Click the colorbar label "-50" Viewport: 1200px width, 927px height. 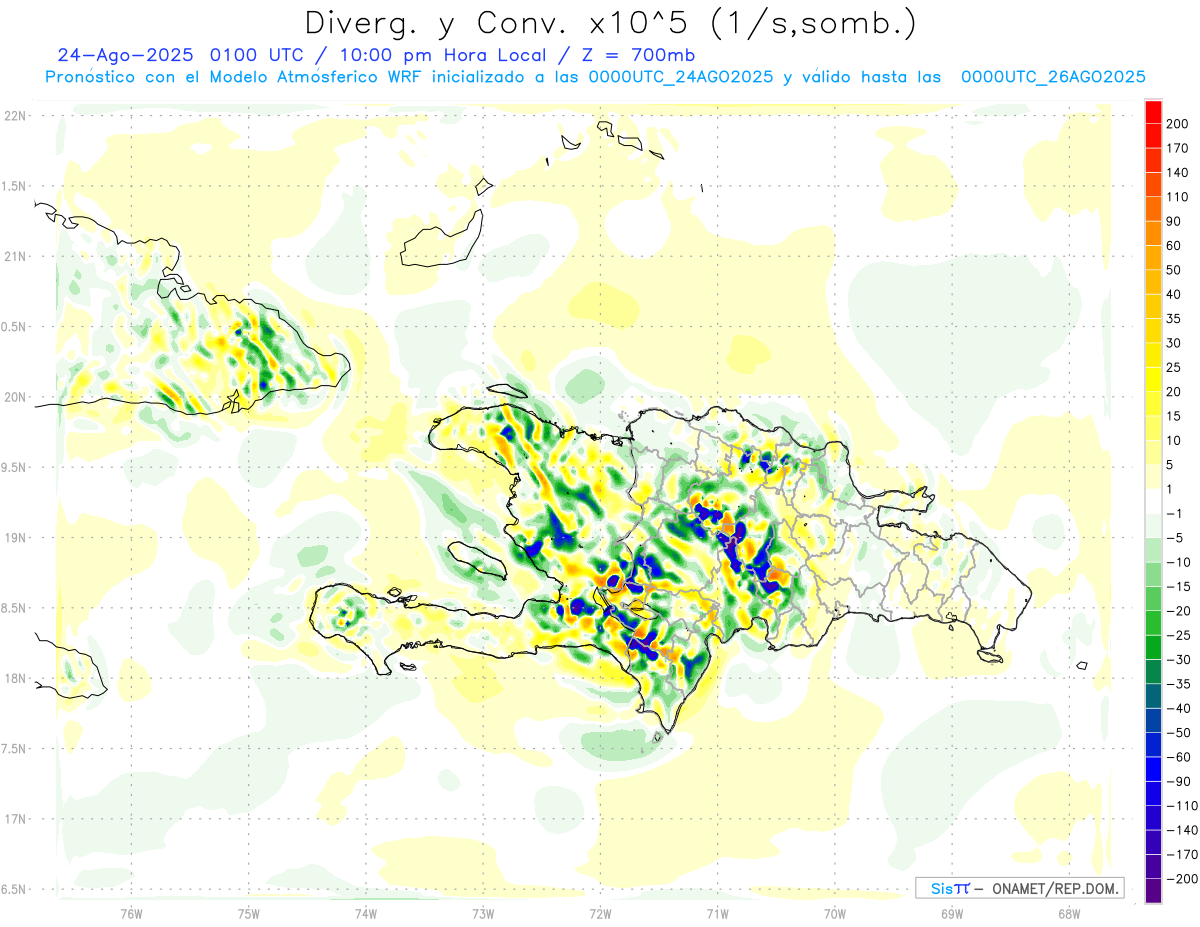1179,733
